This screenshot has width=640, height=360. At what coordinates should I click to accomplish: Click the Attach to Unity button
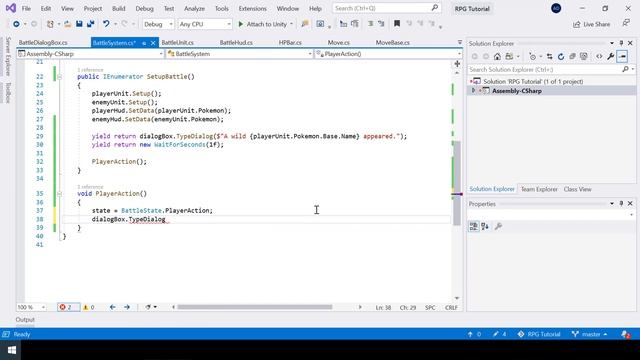pyautogui.click(x=262, y=24)
